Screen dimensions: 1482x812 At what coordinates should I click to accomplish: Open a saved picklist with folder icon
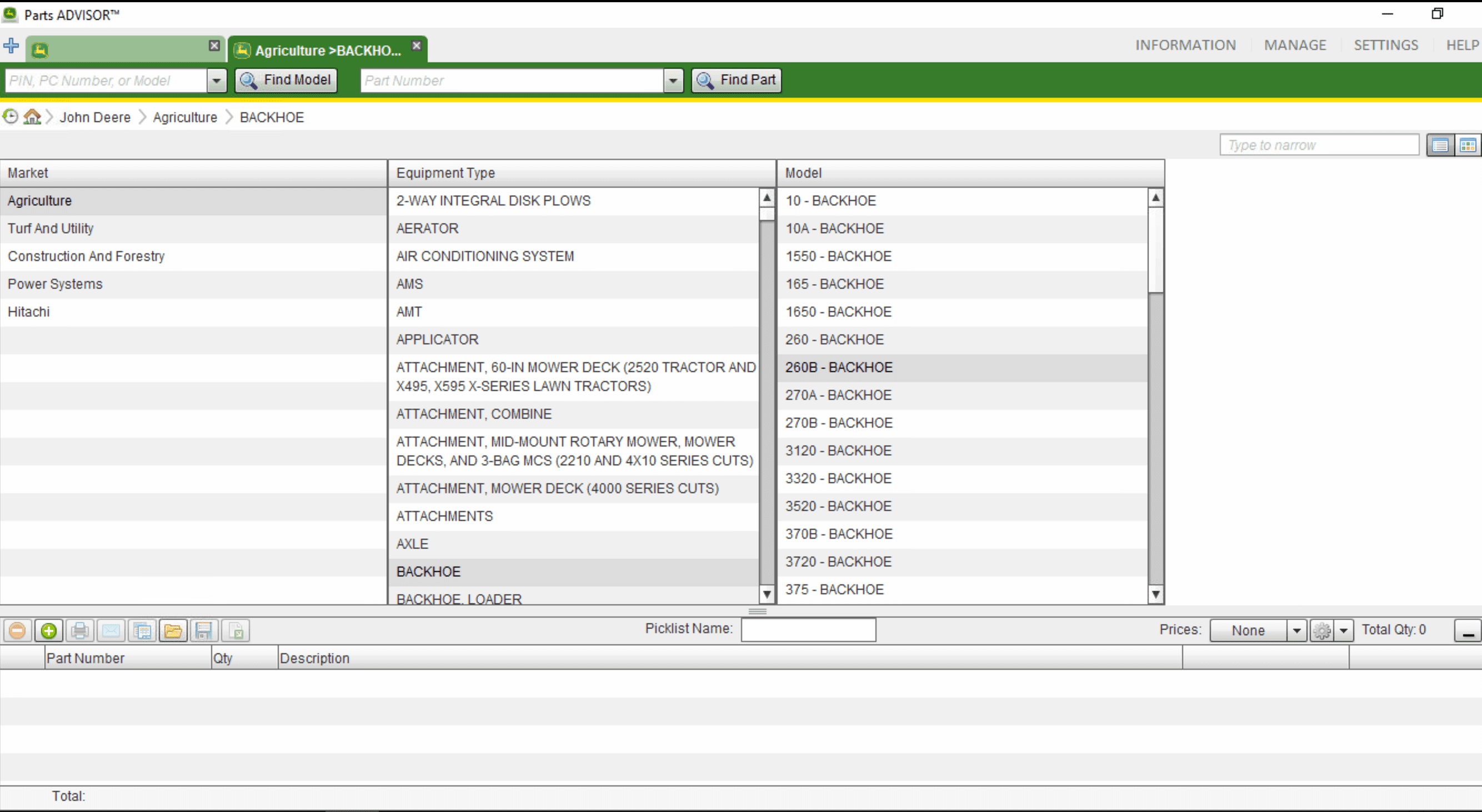pyautogui.click(x=173, y=631)
